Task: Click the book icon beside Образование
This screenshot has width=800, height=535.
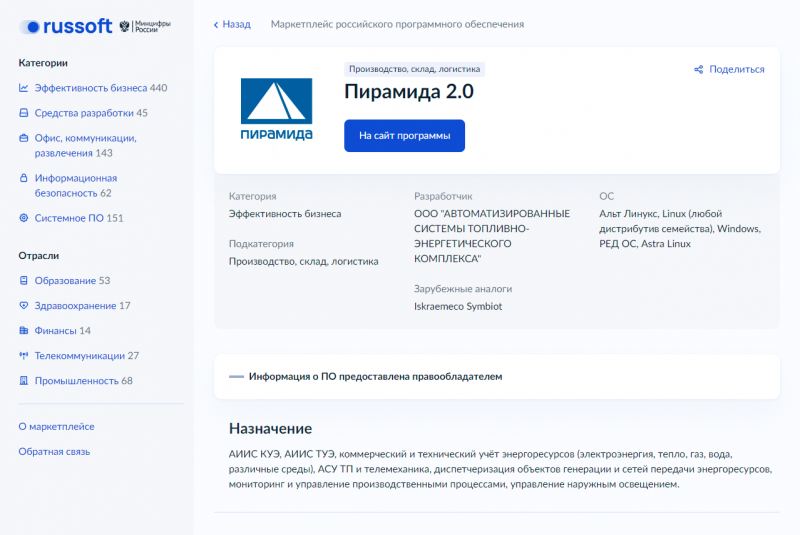Action: pyautogui.click(x=23, y=281)
